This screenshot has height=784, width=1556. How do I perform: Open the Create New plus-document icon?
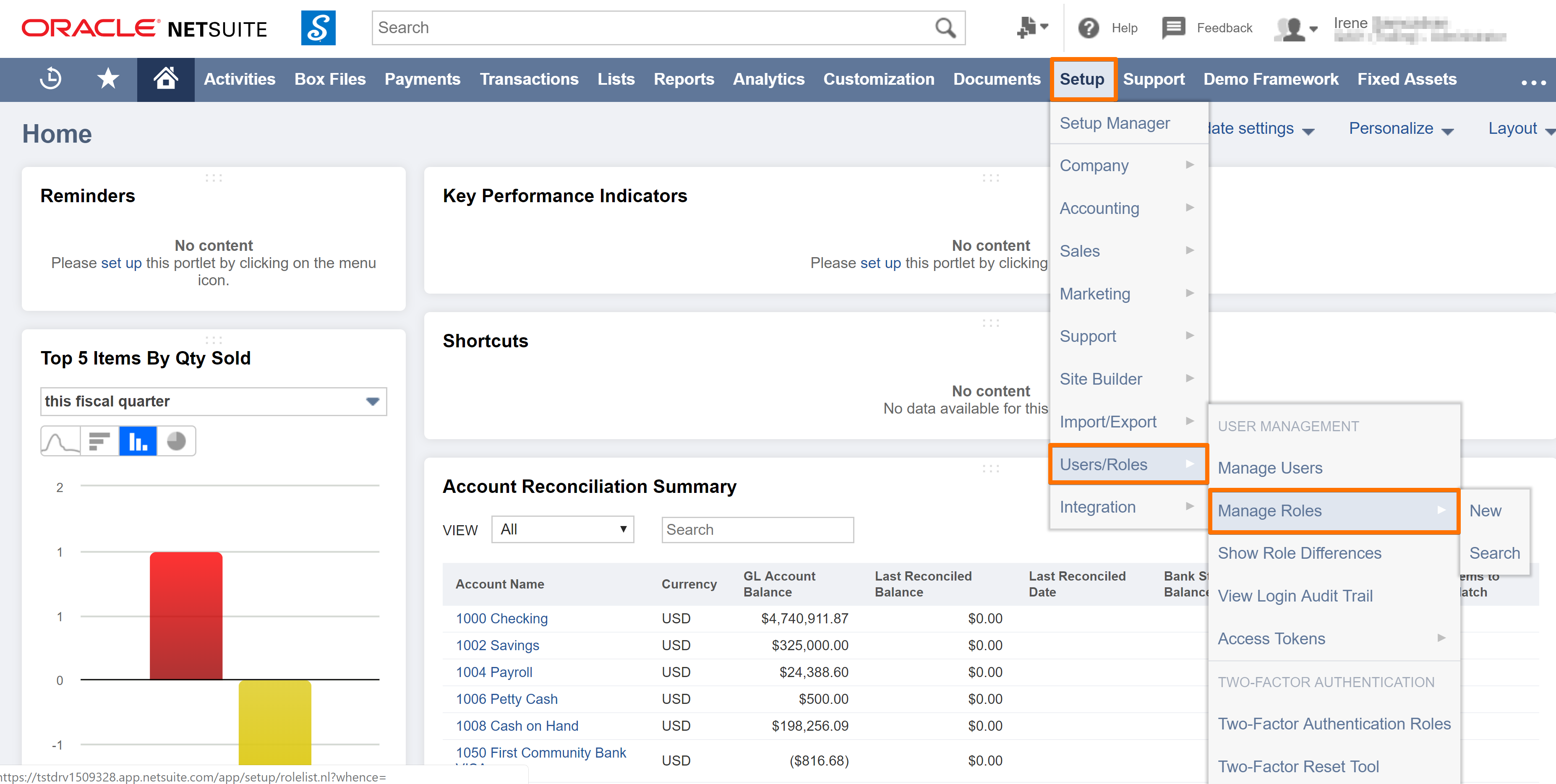click(x=1032, y=28)
